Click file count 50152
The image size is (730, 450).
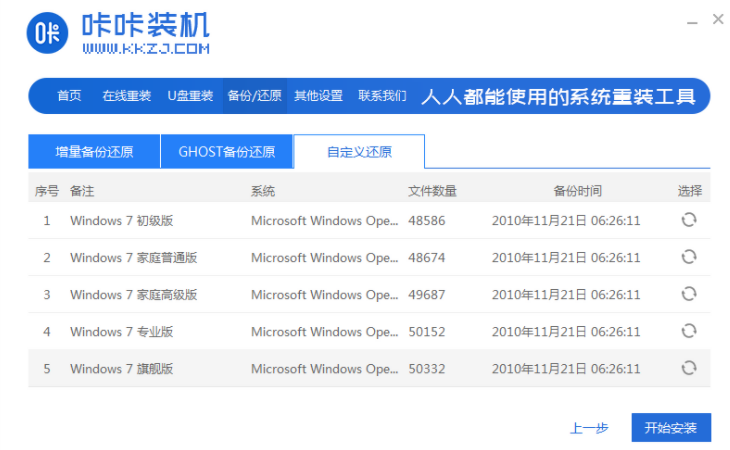pos(427,332)
